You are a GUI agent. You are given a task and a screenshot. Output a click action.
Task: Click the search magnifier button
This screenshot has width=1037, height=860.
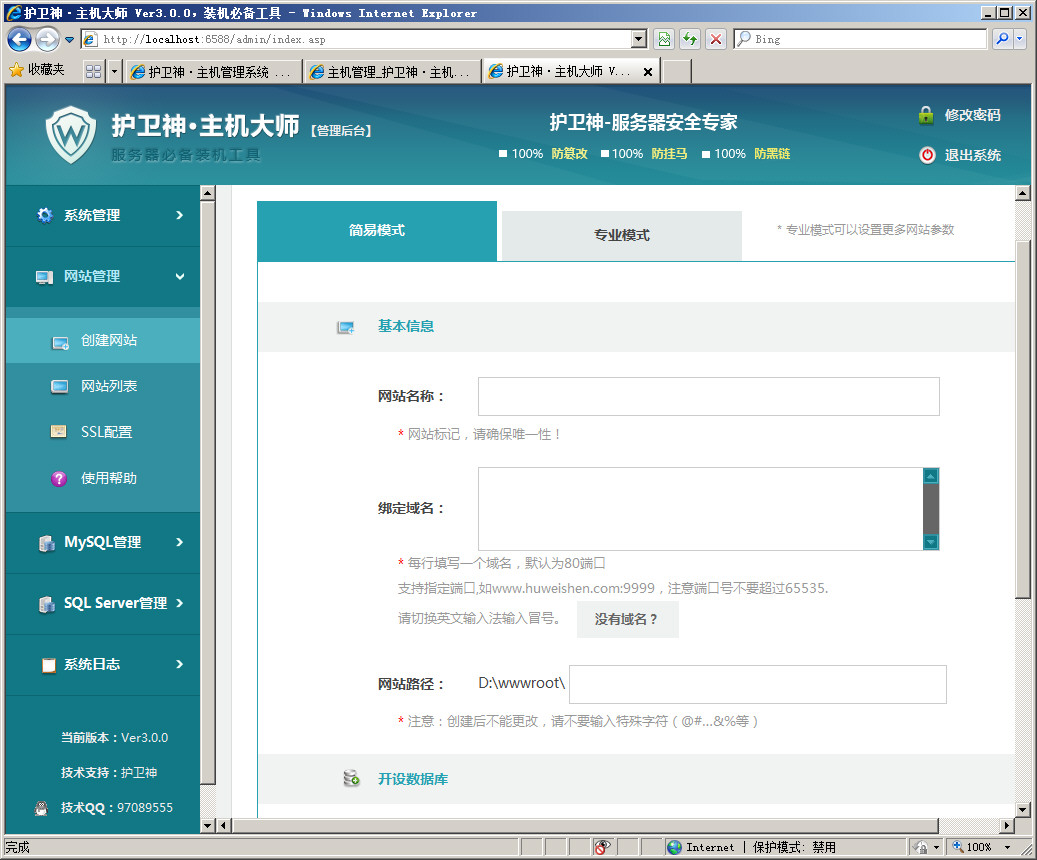(1003, 40)
